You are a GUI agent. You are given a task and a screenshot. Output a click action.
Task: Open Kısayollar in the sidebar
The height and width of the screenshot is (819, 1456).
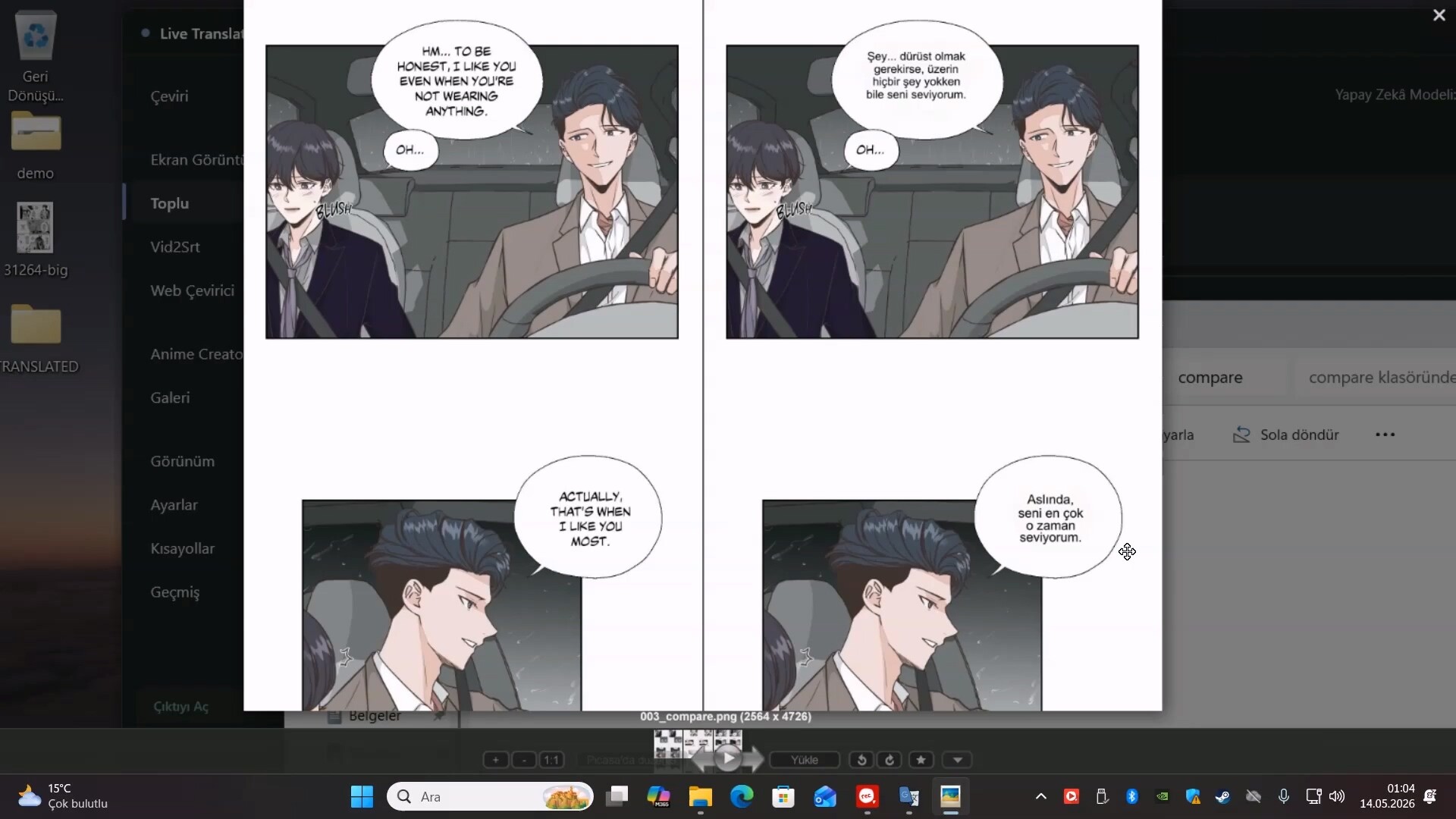pyautogui.click(x=182, y=549)
